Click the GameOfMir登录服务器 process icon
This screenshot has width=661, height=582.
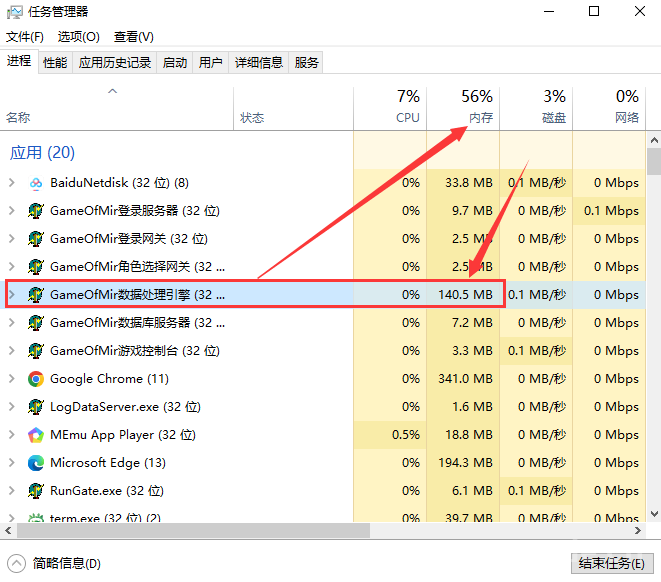tap(36, 211)
